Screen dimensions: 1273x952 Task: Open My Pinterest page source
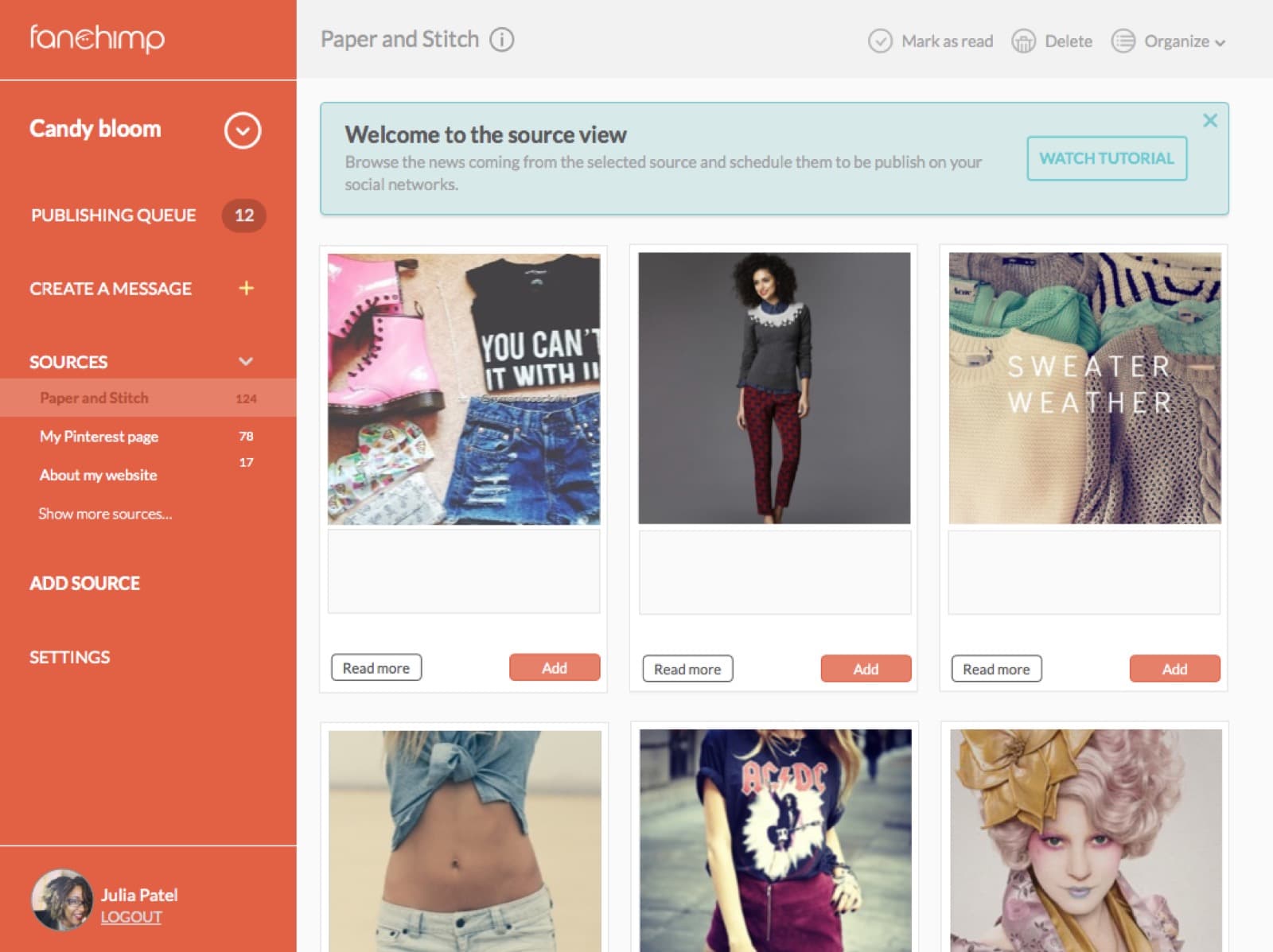(x=99, y=437)
